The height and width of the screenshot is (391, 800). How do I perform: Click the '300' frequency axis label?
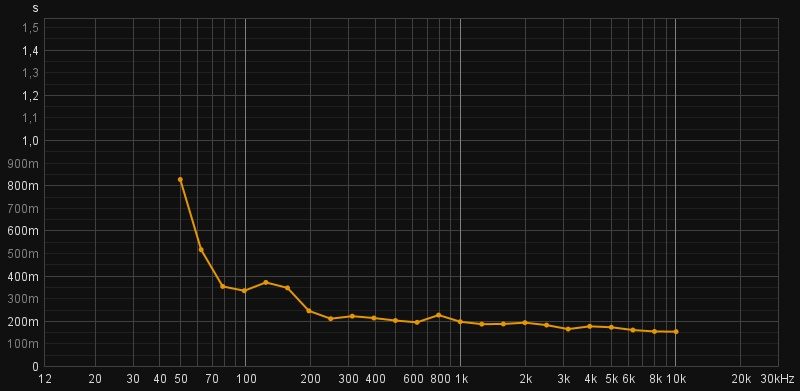pyautogui.click(x=349, y=379)
